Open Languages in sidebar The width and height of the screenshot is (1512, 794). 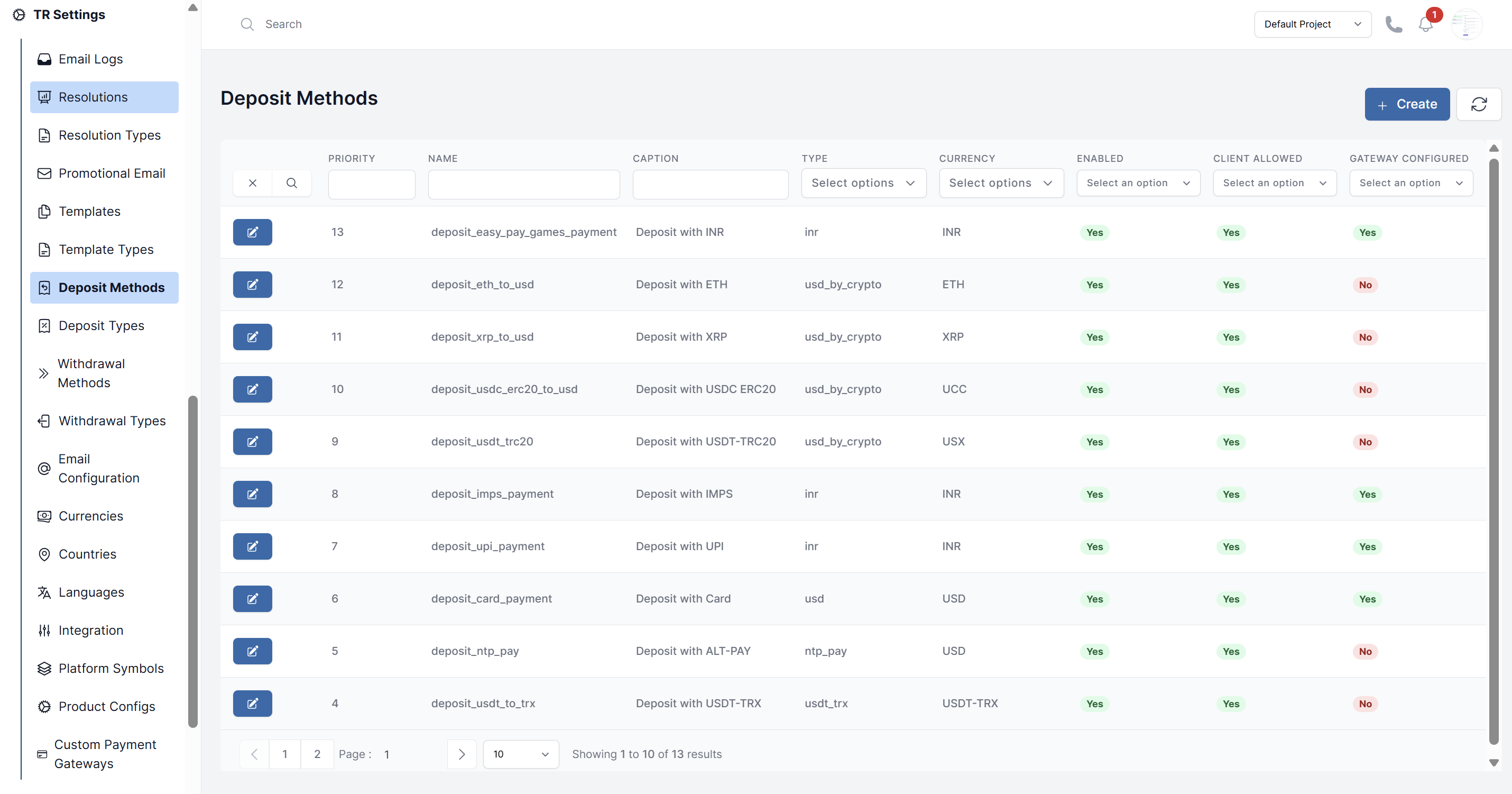coord(105,592)
